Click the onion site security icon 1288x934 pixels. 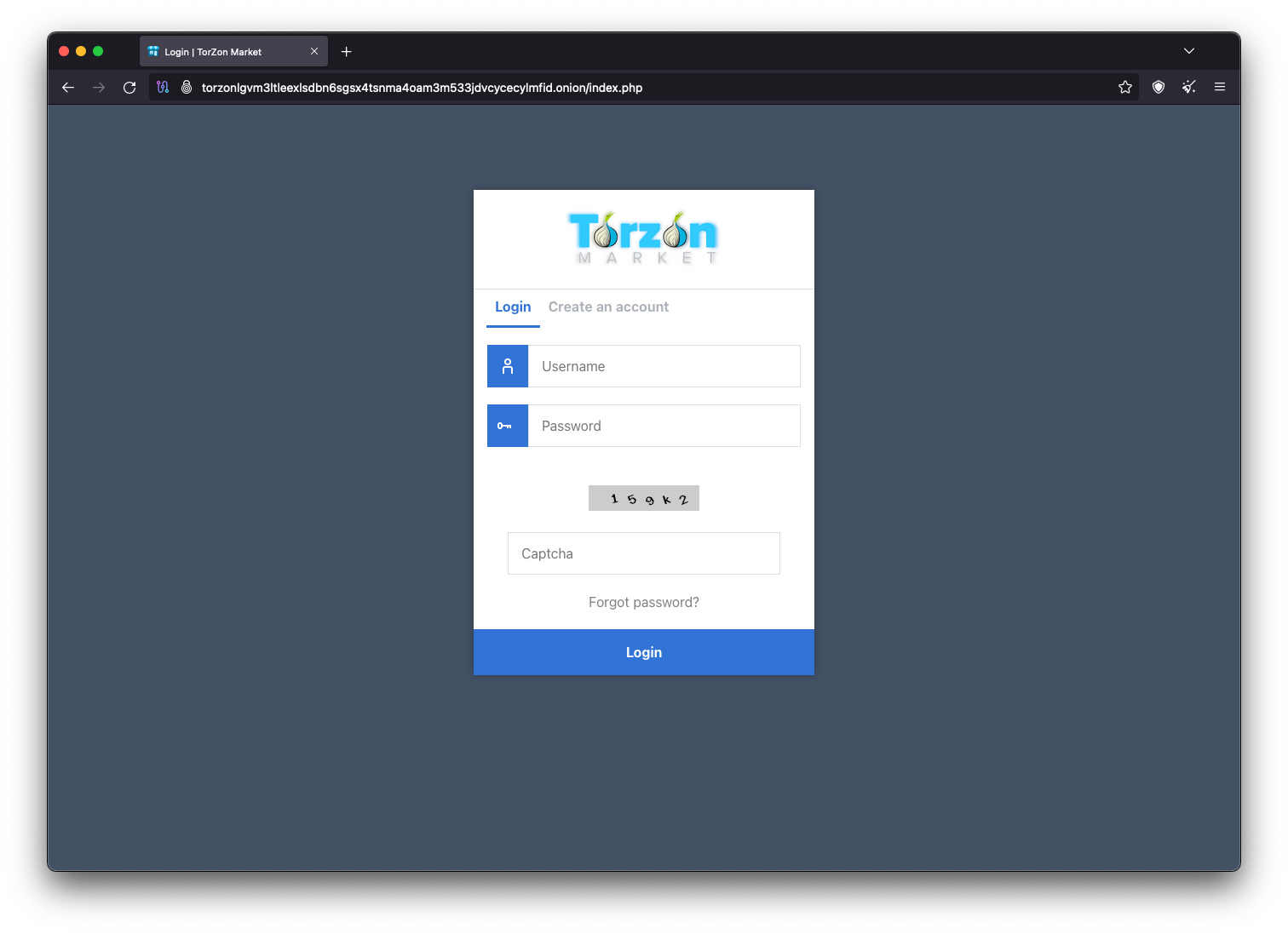(x=187, y=88)
